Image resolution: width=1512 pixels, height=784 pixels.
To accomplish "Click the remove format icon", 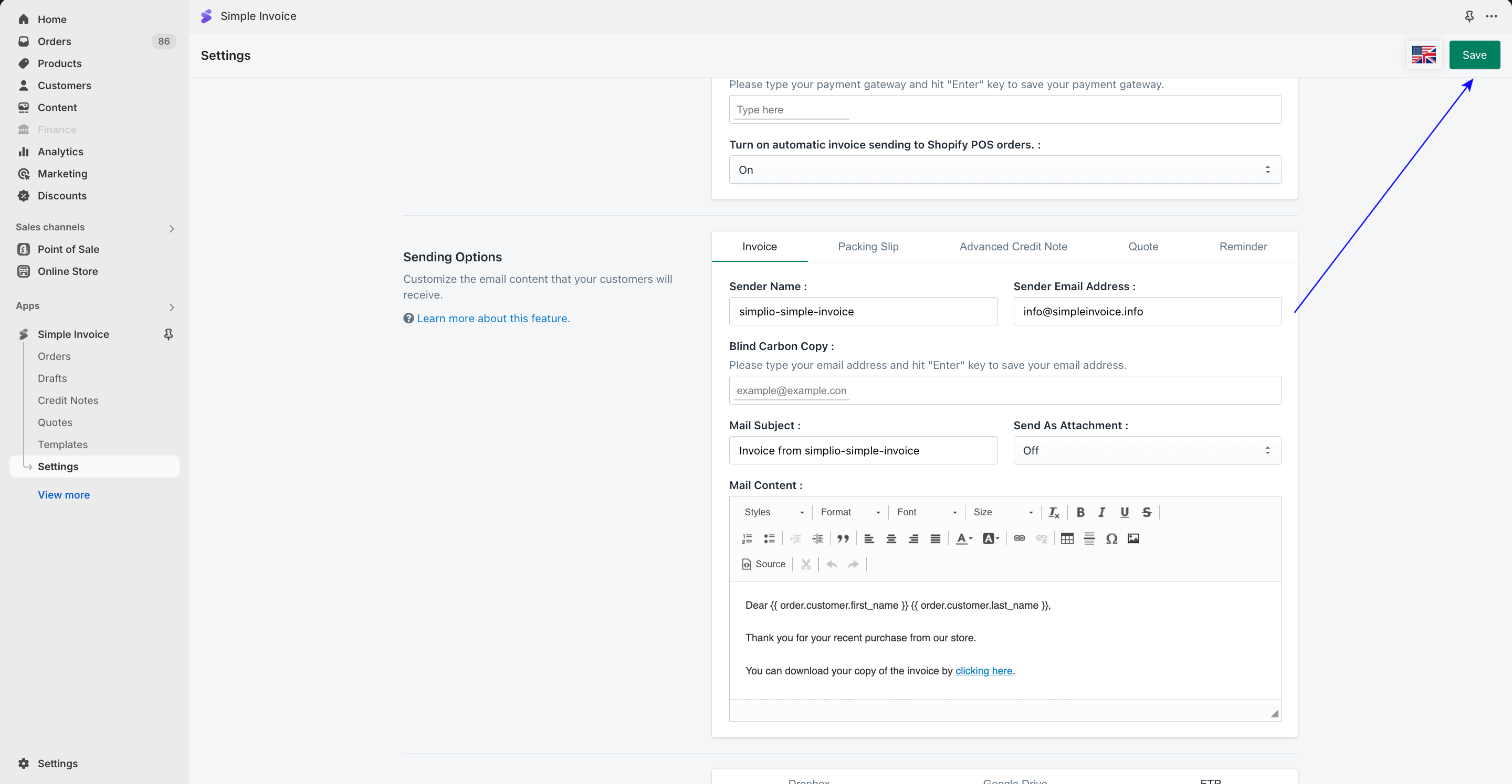I will 1054,512.
